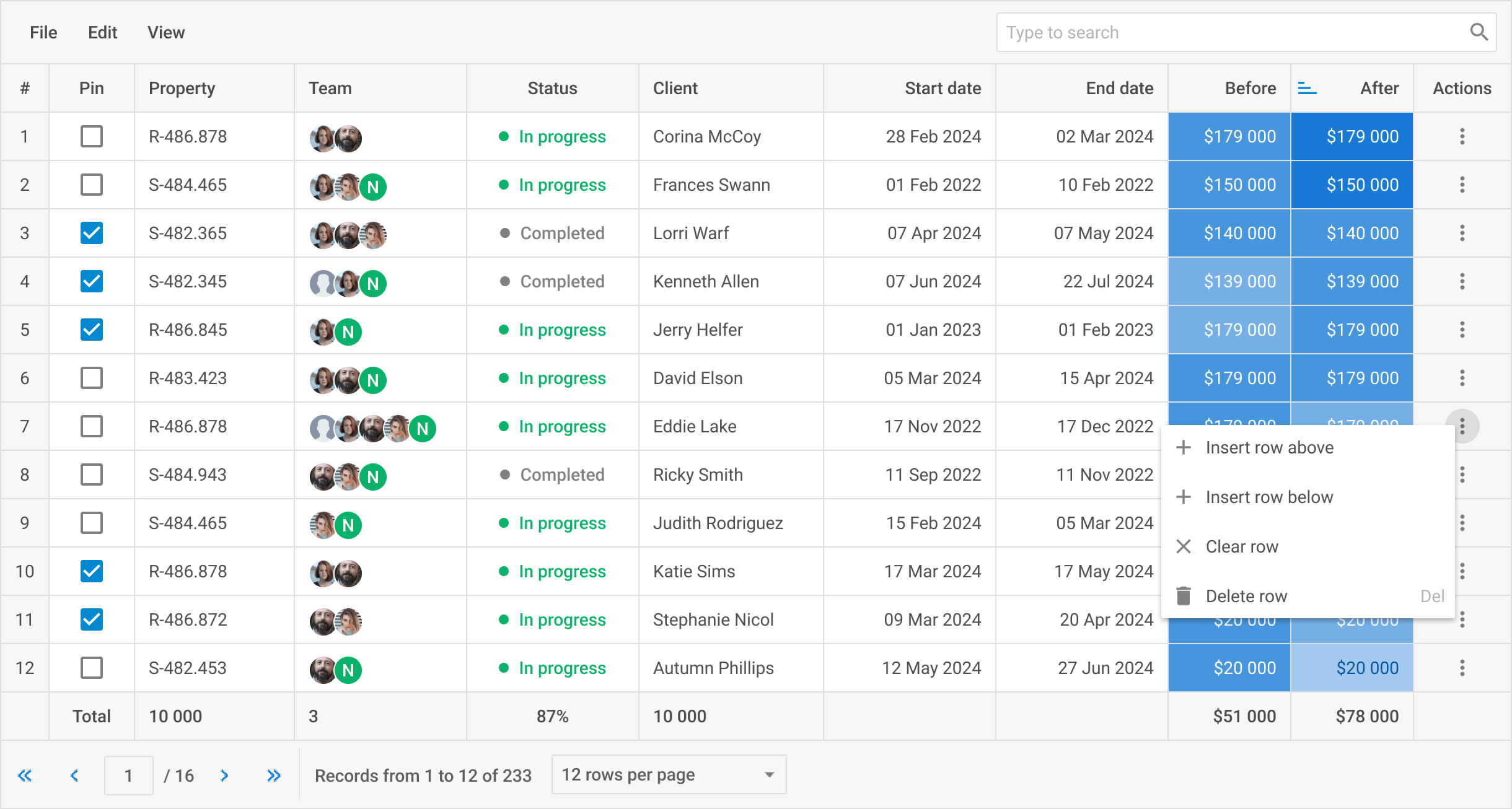Go to the next page arrow
1512x809 pixels.
tap(224, 776)
